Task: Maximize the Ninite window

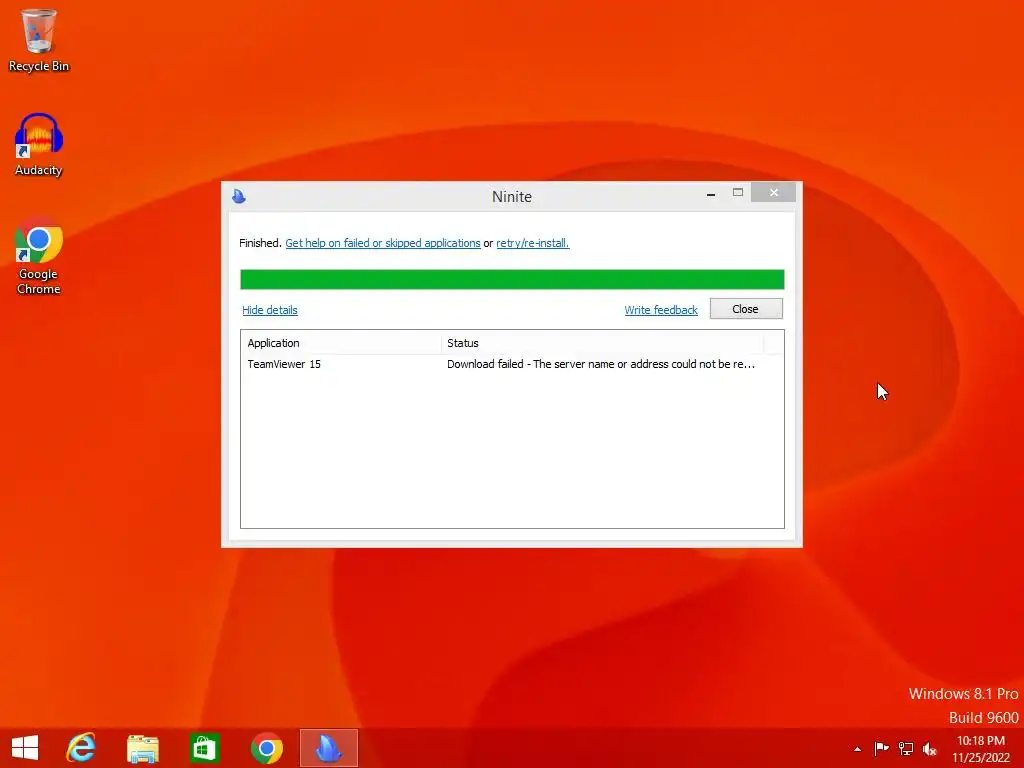Action: [x=738, y=193]
